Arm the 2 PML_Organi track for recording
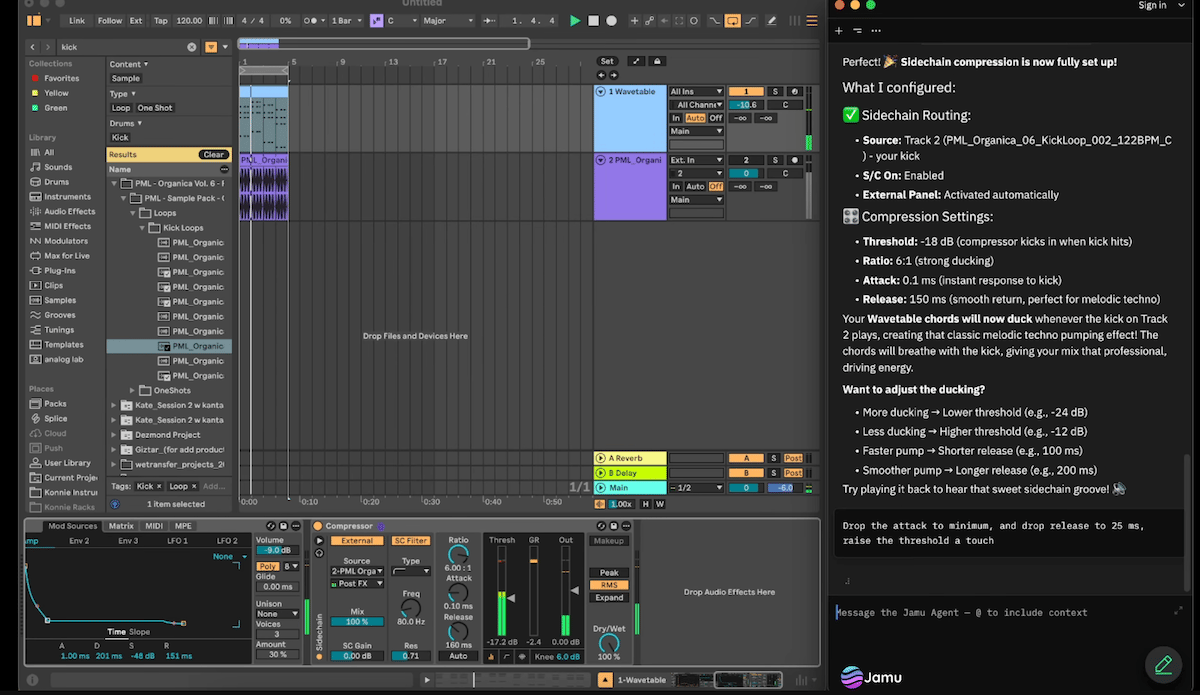Screen dimensions: 1200x695 tap(794, 160)
